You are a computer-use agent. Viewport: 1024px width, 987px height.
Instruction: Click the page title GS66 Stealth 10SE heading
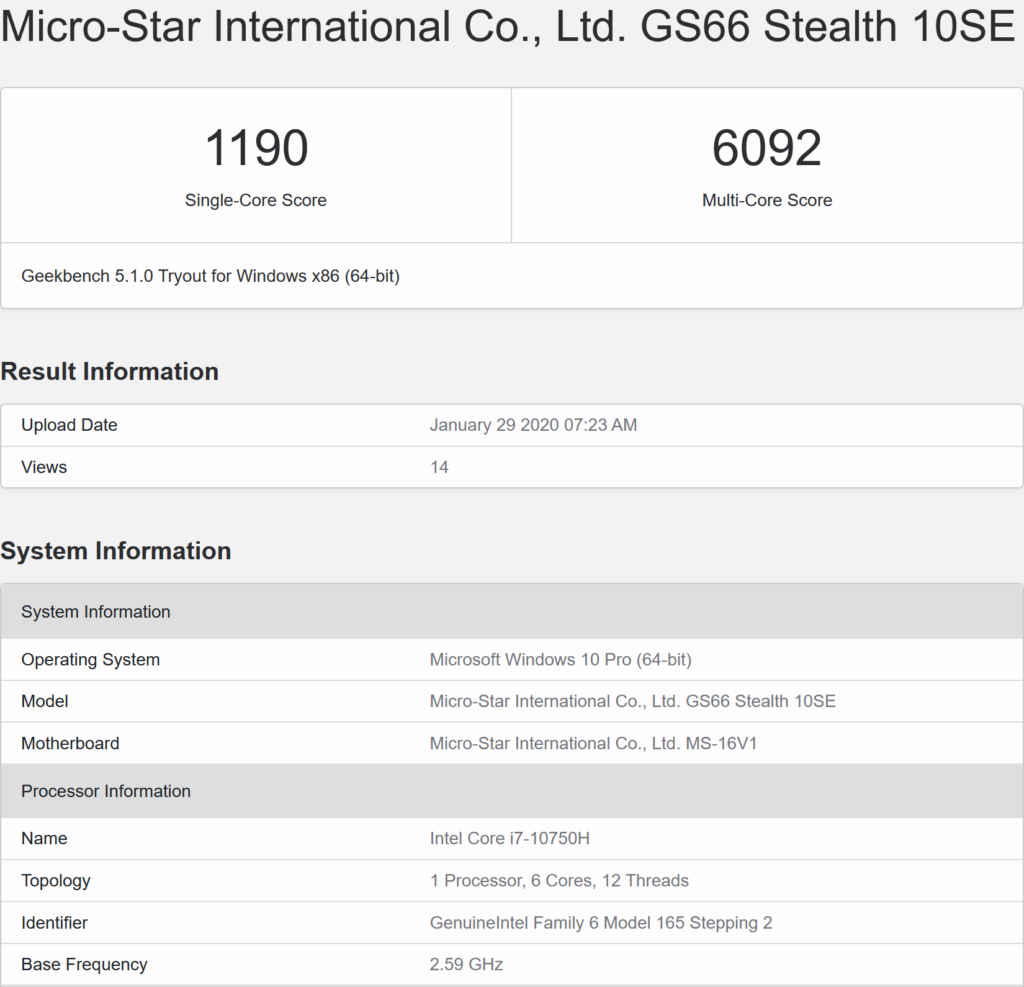(x=508, y=27)
